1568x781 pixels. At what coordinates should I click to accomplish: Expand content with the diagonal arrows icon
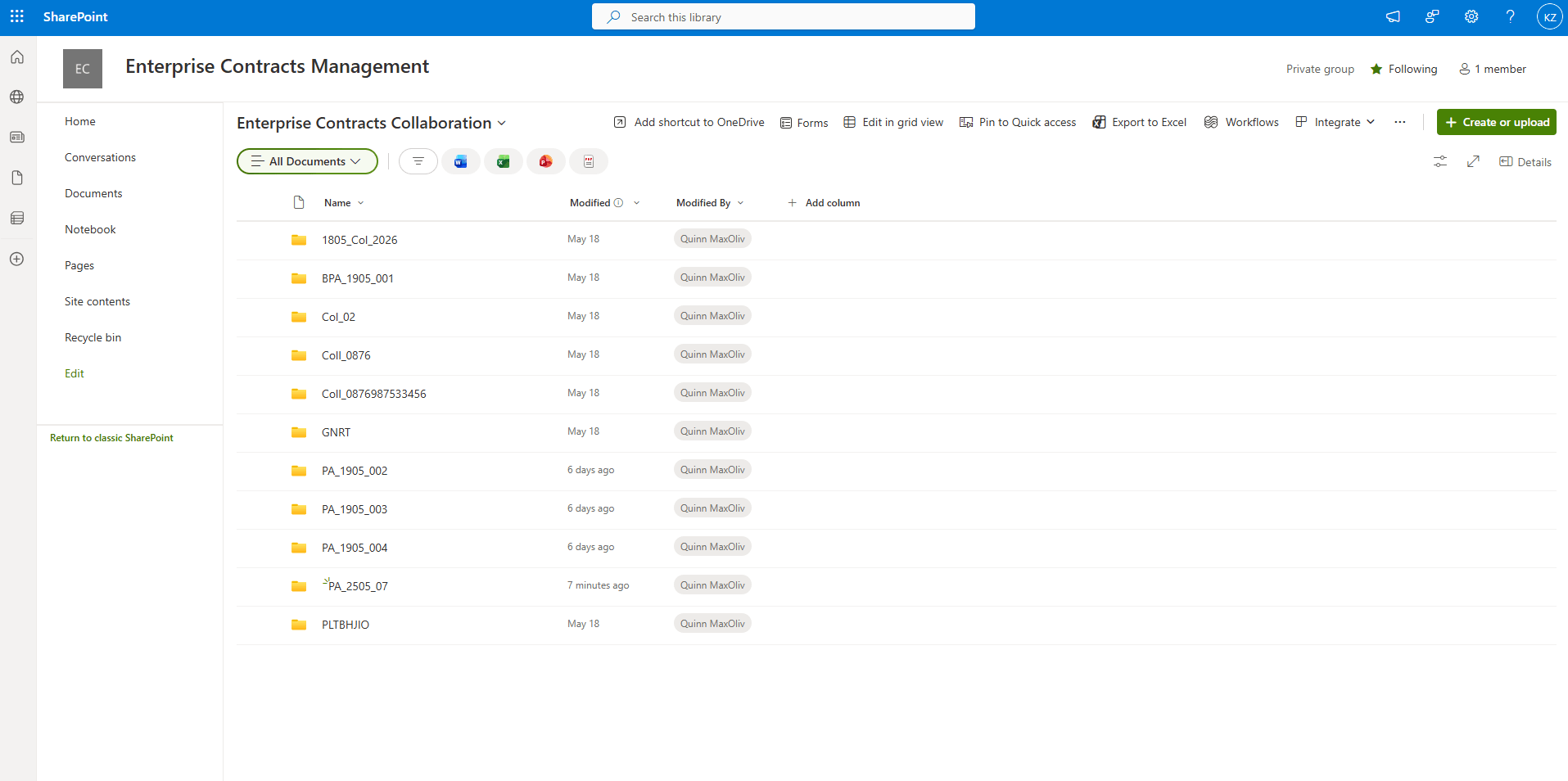pyautogui.click(x=1473, y=161)
